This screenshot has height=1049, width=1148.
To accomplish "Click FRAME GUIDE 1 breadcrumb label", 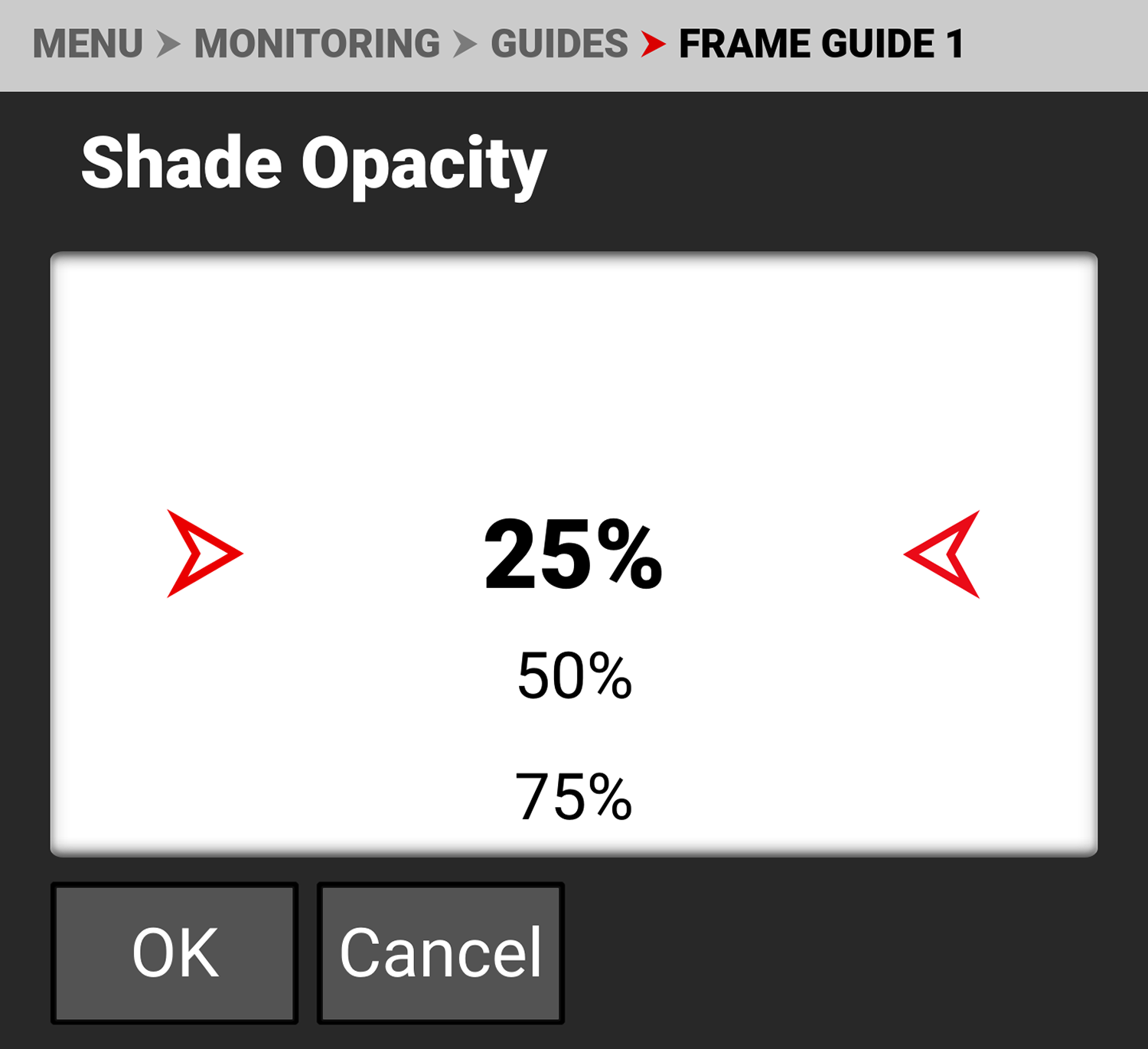I will tap(820, 44).
